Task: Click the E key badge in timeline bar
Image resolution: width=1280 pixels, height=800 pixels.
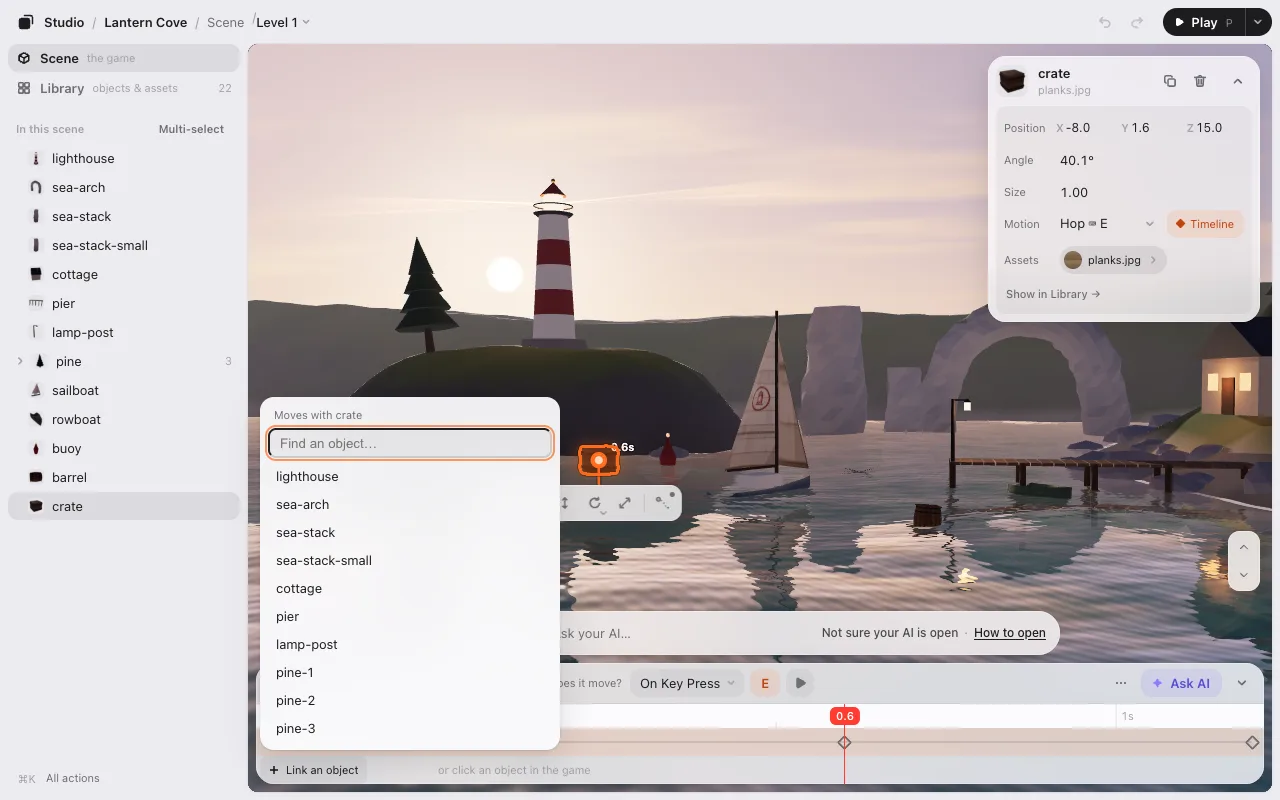Action: 765,683
